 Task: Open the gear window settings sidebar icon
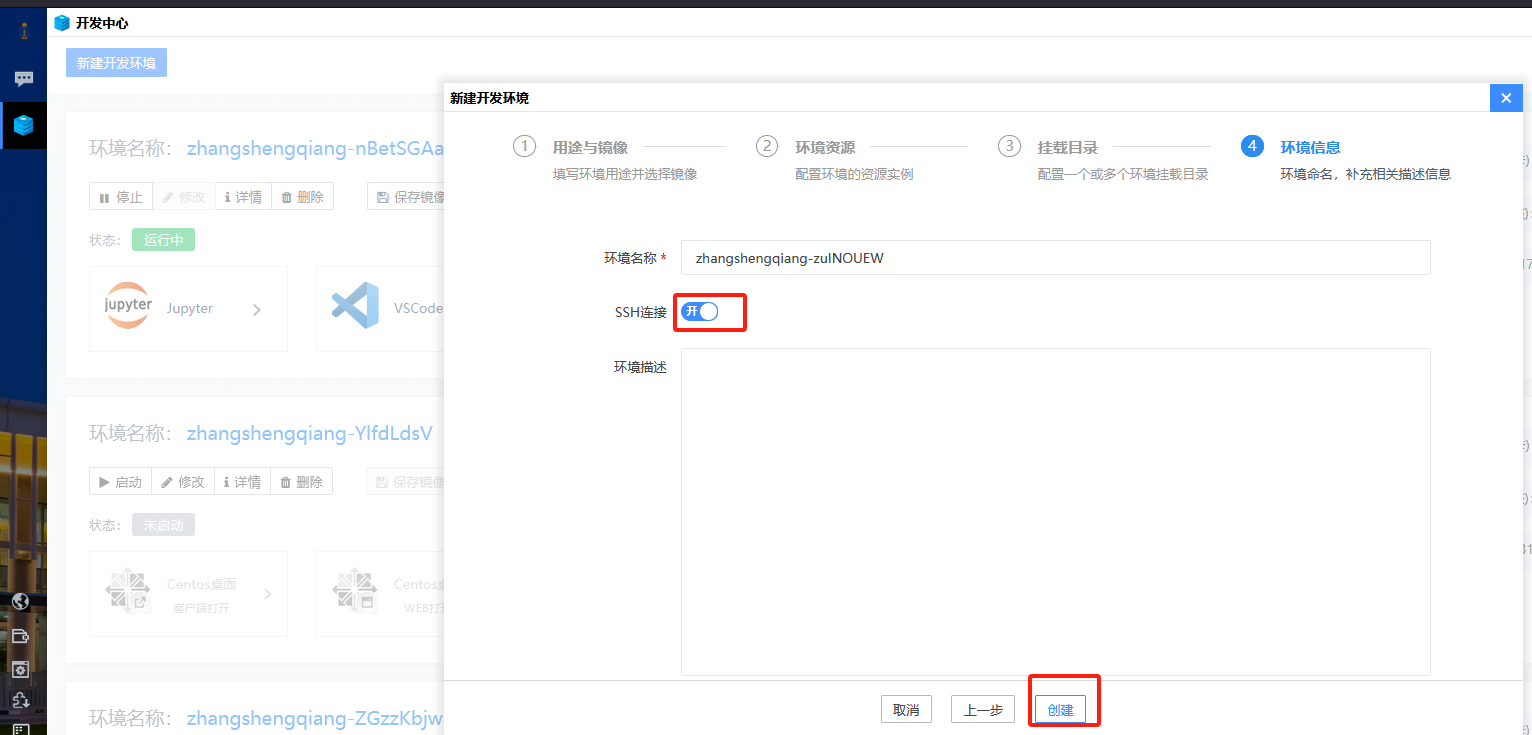pyautogui.click(x=20, y=669)
